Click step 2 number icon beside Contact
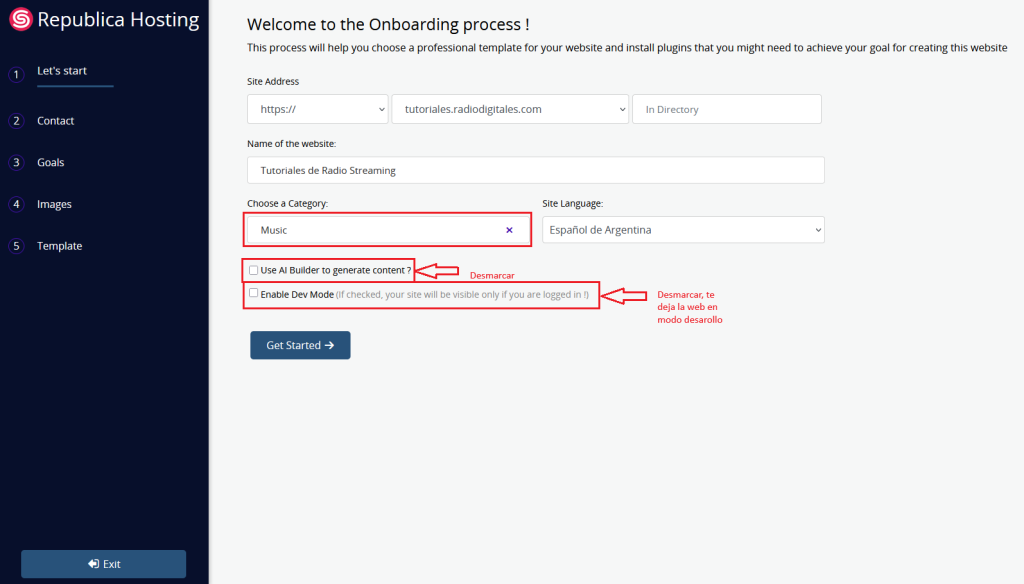Screen dimensions: 1024x584 point(16,121)
